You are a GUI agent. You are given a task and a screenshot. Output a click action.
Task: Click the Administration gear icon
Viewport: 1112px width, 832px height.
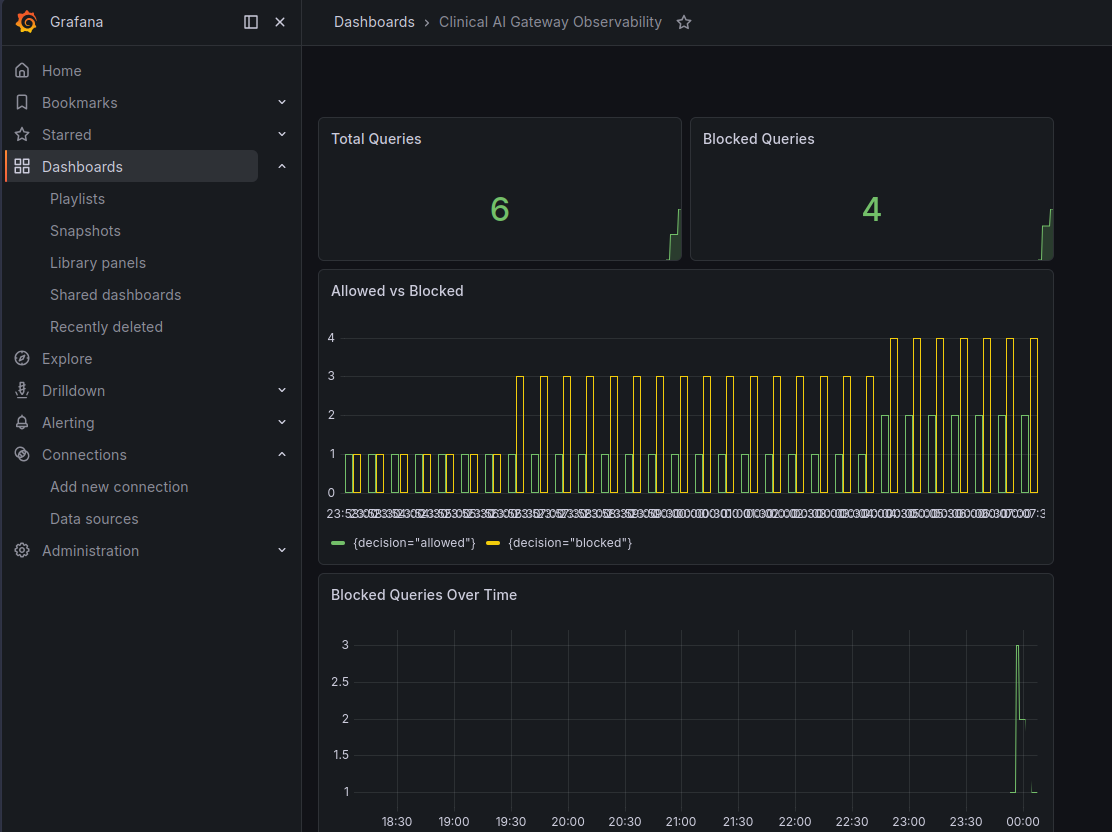[22, 550]
